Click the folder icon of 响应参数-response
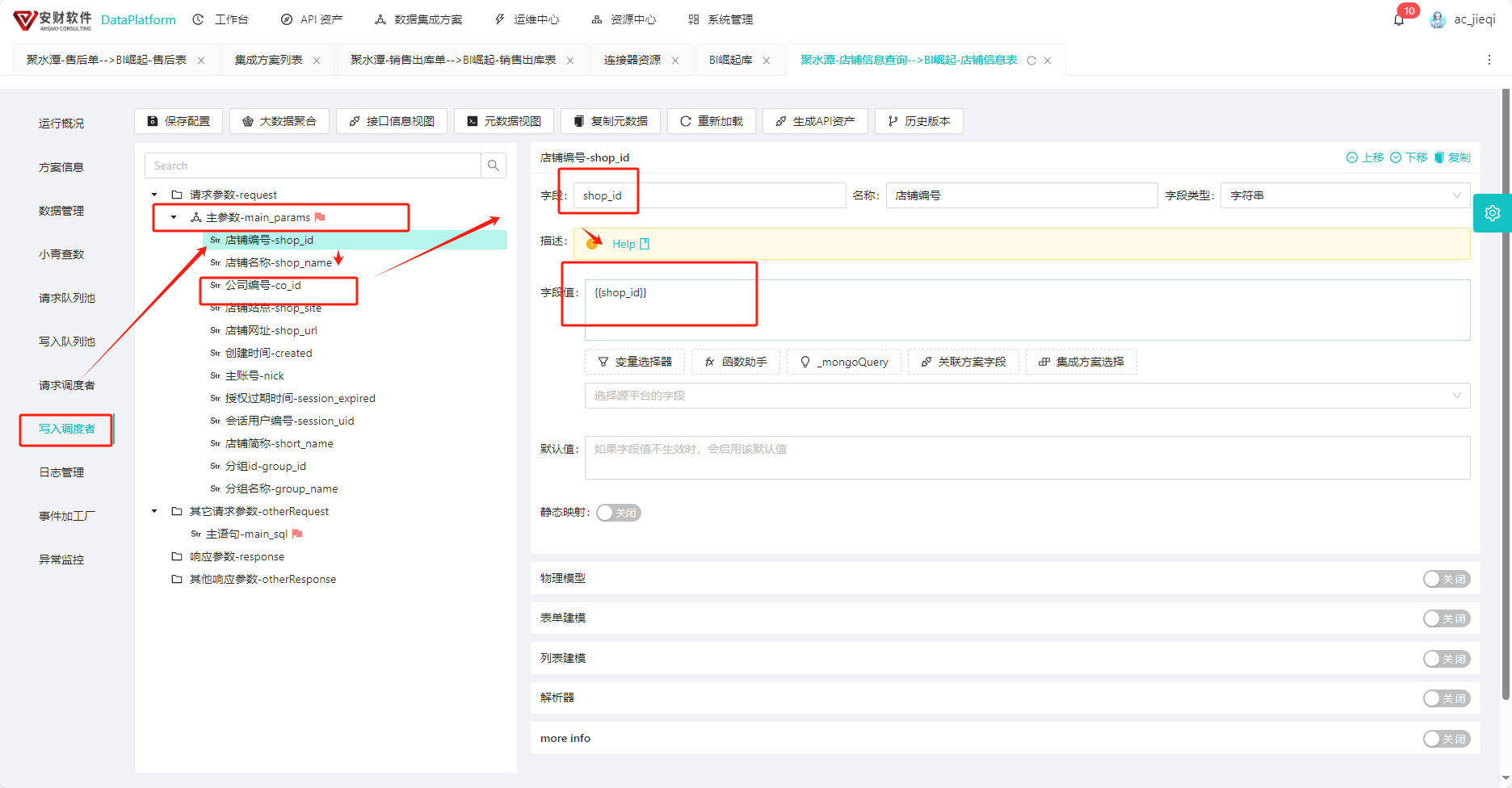 (177, 556)
